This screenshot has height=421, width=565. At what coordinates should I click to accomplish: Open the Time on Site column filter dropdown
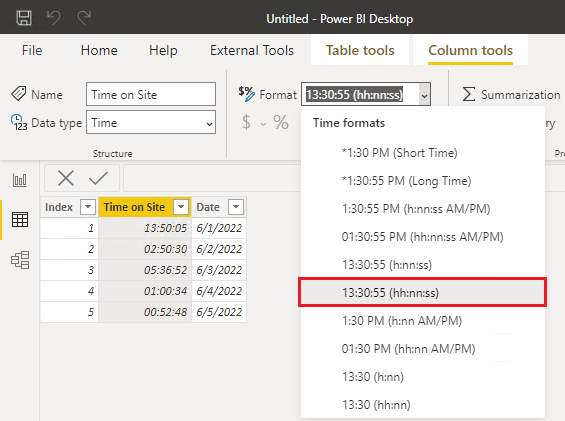pyautogui.click(x=181, y=207)
